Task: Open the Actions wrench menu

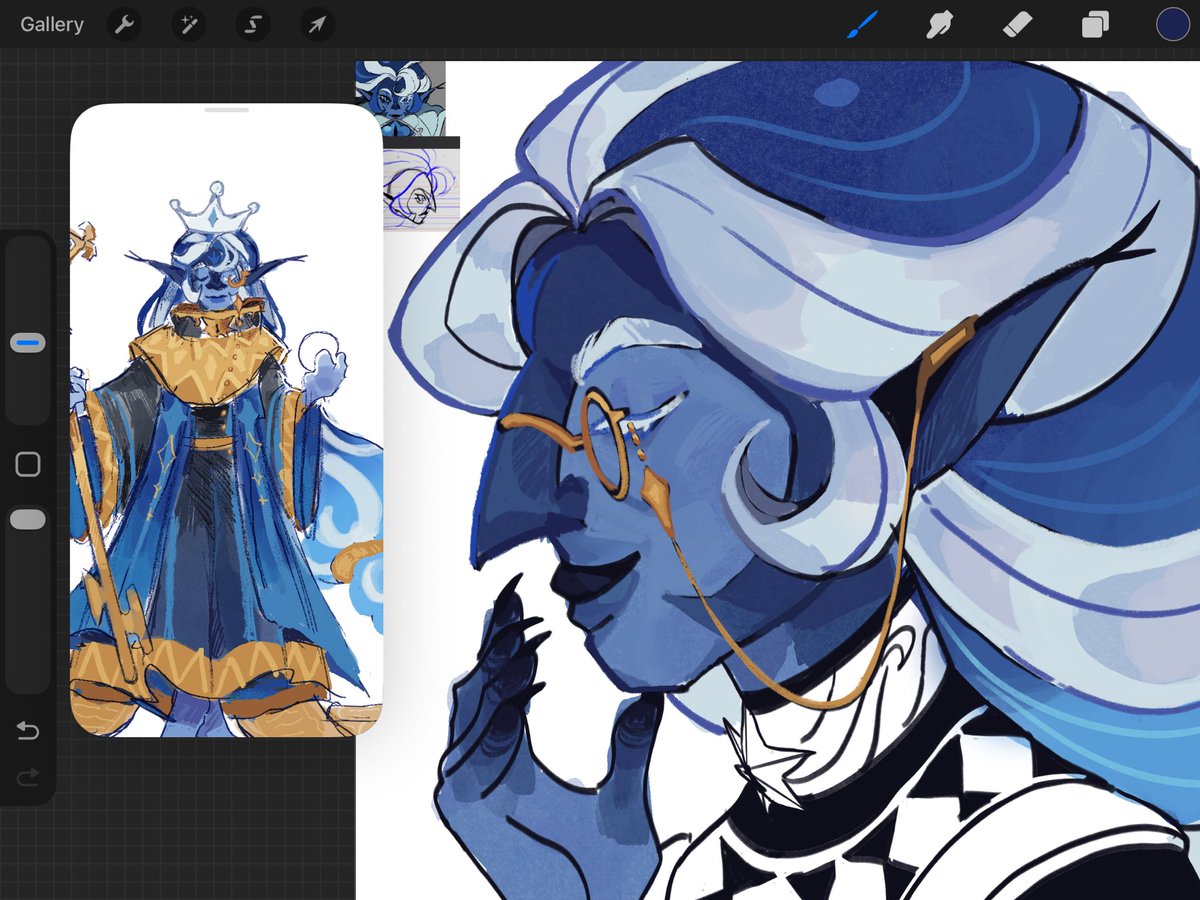Action: coord(124,25)
